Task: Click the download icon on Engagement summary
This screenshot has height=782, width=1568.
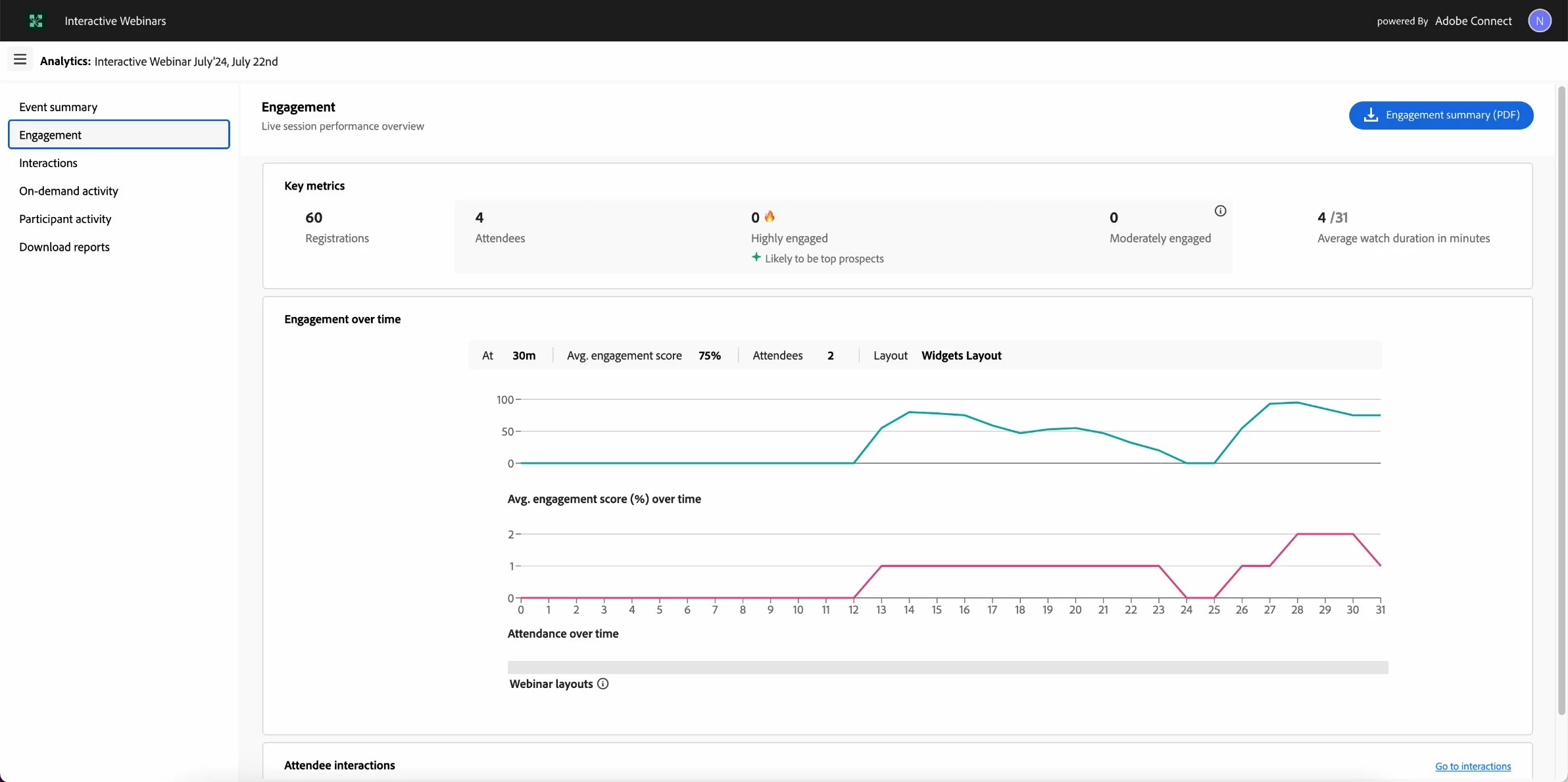Action: 1371,115
